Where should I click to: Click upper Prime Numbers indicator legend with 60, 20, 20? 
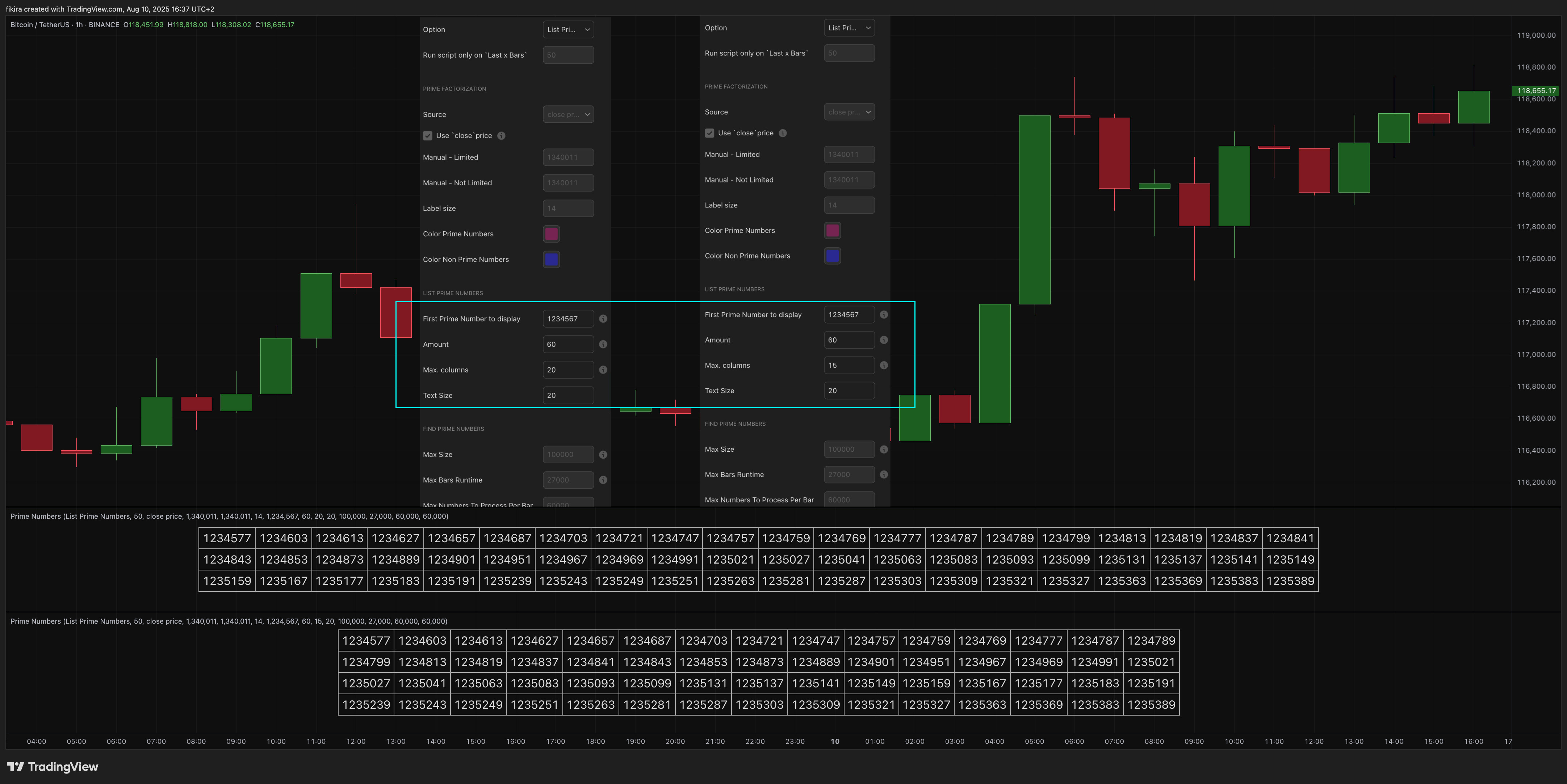(x=229, y=517)
